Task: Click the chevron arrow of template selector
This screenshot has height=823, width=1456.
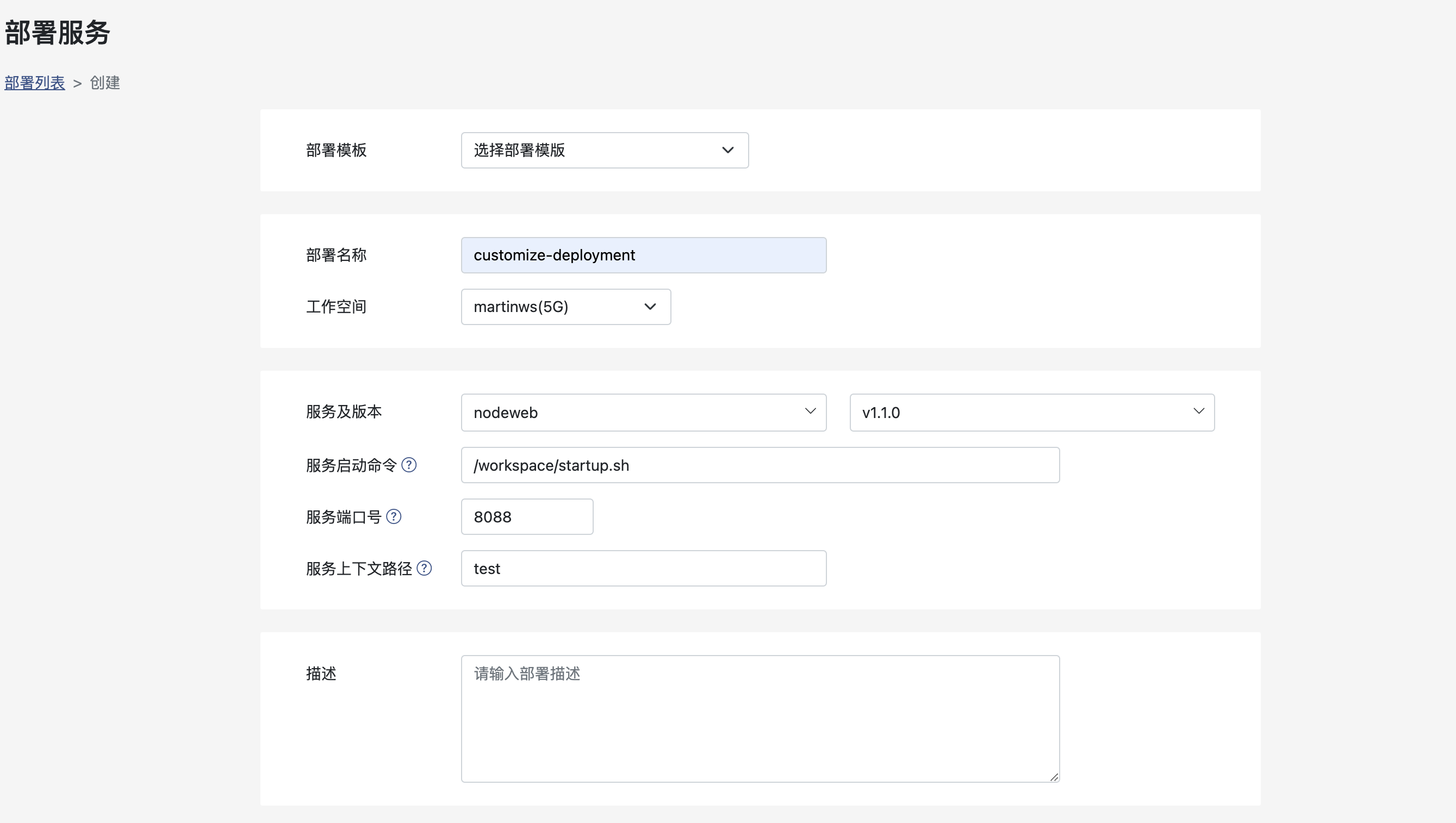Action: 727,151
